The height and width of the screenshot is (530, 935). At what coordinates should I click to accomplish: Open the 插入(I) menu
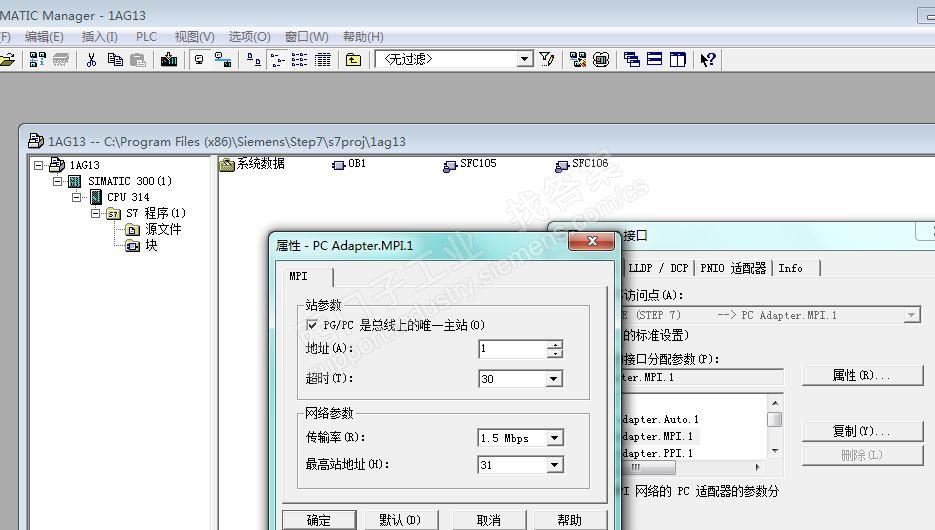(x=100, y=37)
